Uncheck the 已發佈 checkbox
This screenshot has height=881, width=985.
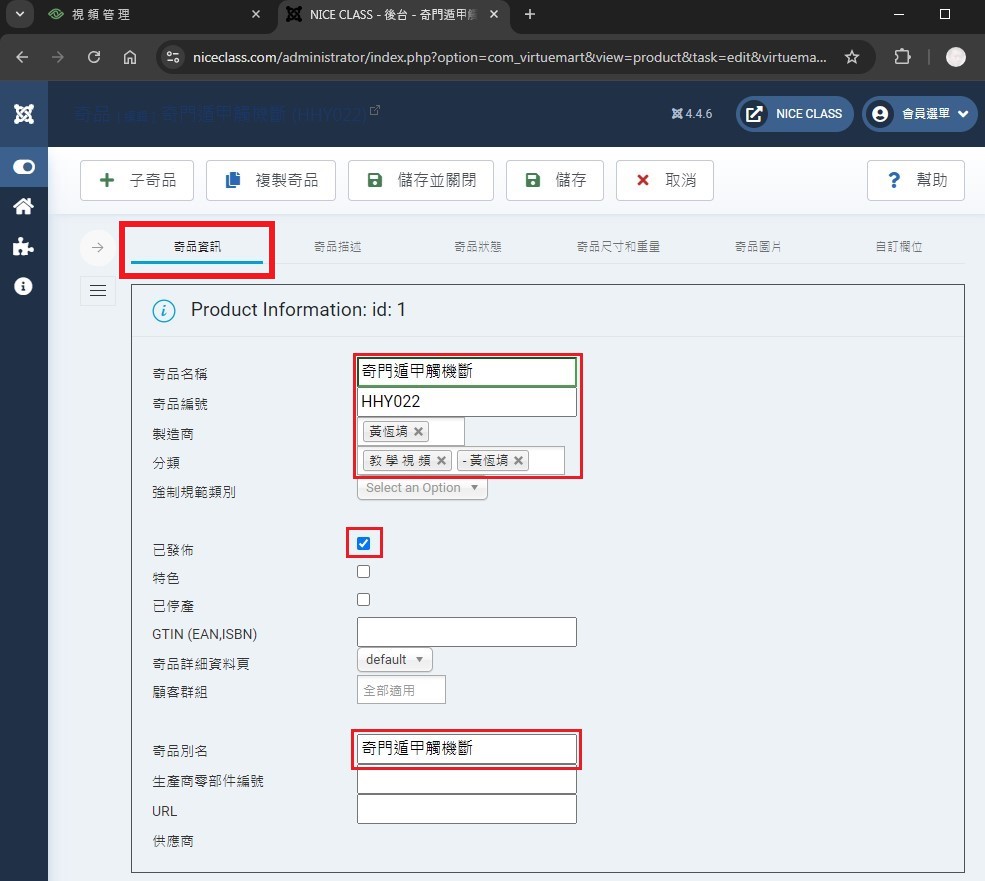pyautogui.click(x=363, y=544)
